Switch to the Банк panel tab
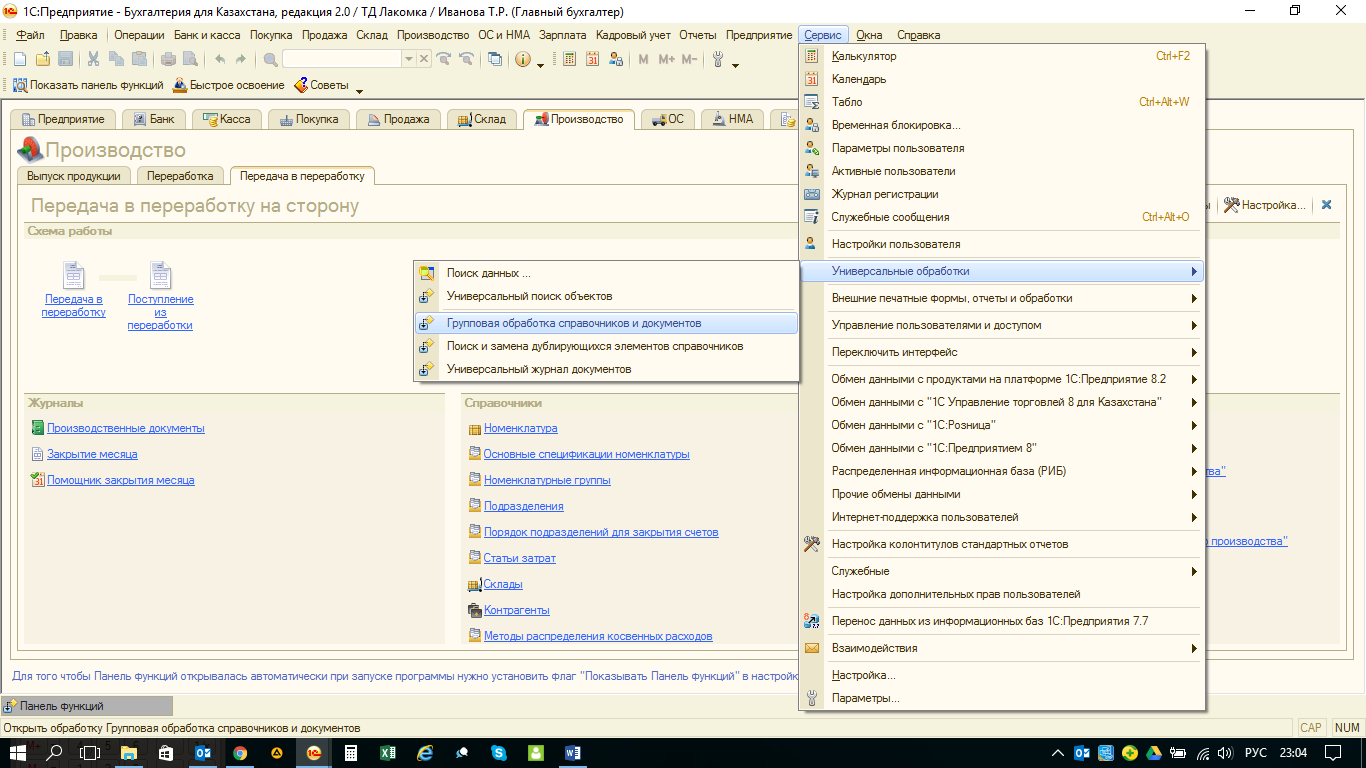Screen dimensions: 1366x768 point(154,119)
